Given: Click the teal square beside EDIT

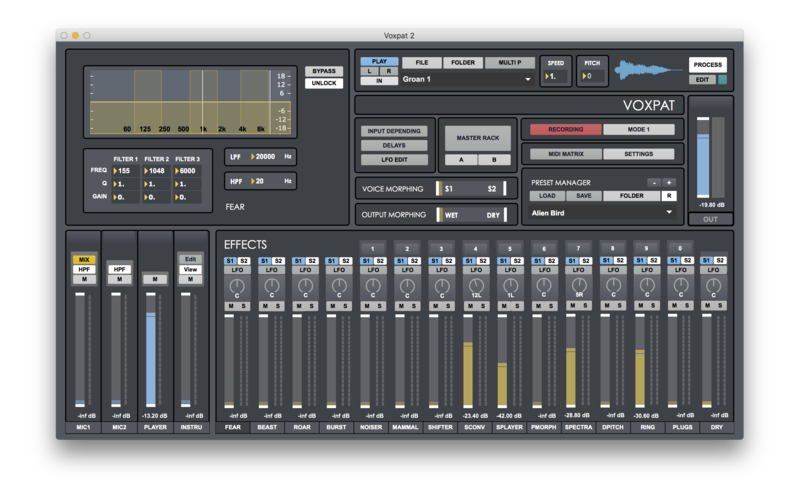Looking at the screenshot, I should coord(723,80).
